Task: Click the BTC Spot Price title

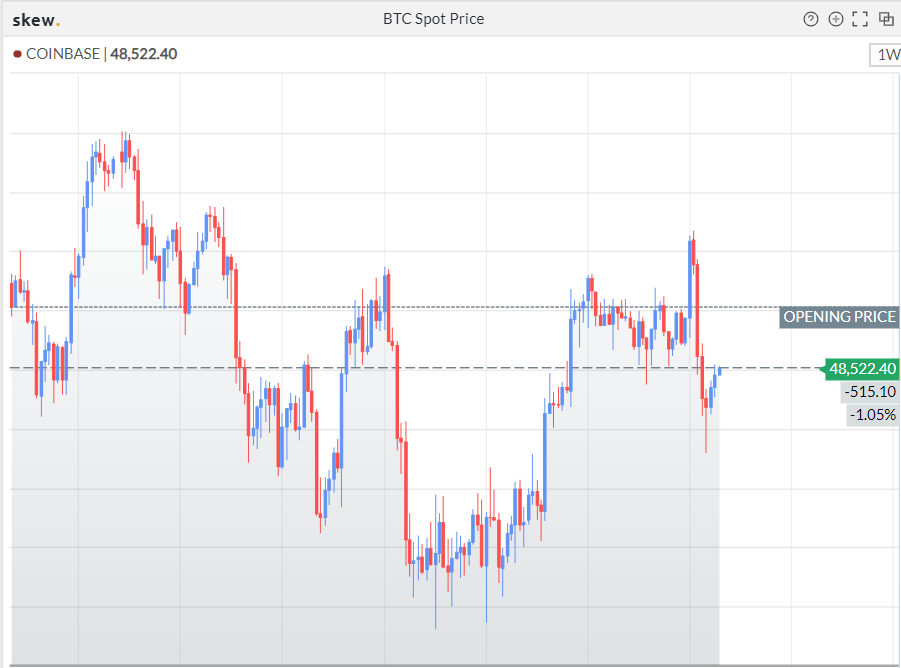Action: coord(433,19)
